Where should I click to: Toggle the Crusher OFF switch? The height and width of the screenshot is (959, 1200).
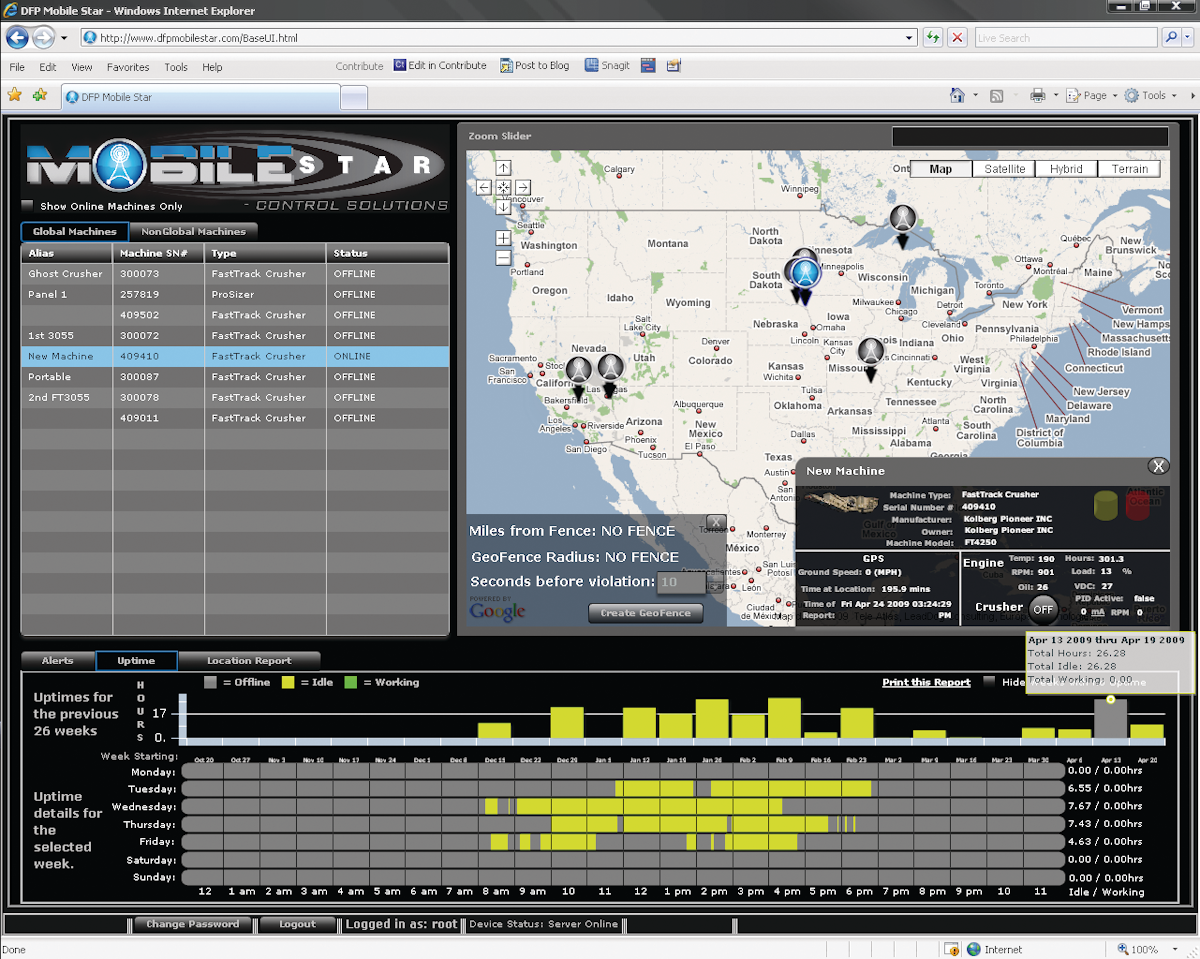(x=1042, y=609)
